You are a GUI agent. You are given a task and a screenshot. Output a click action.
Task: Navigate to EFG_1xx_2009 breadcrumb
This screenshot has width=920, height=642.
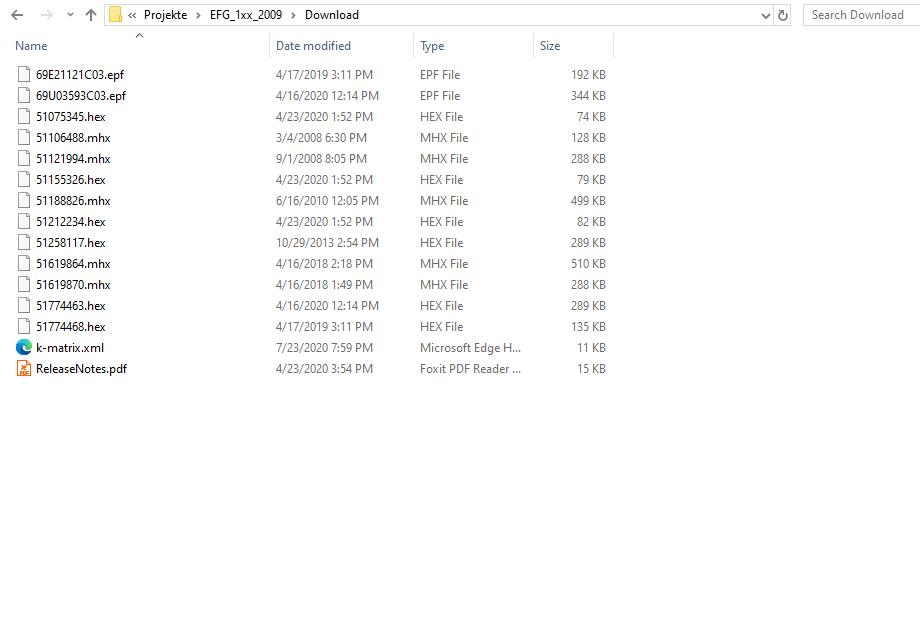pyautogui.click(x=246, y=15)
